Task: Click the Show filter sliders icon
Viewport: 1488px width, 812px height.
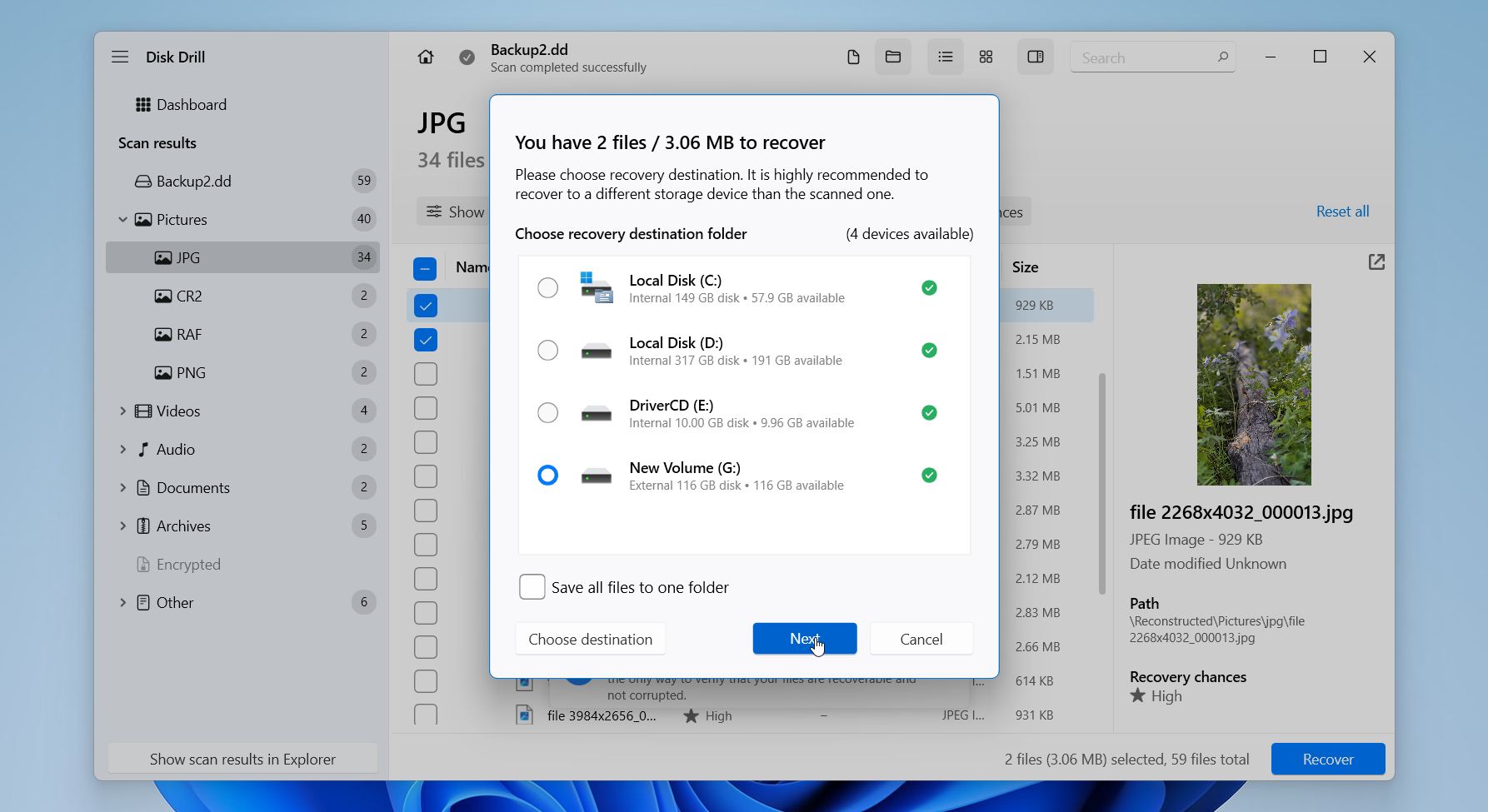Action: point(434,212)
